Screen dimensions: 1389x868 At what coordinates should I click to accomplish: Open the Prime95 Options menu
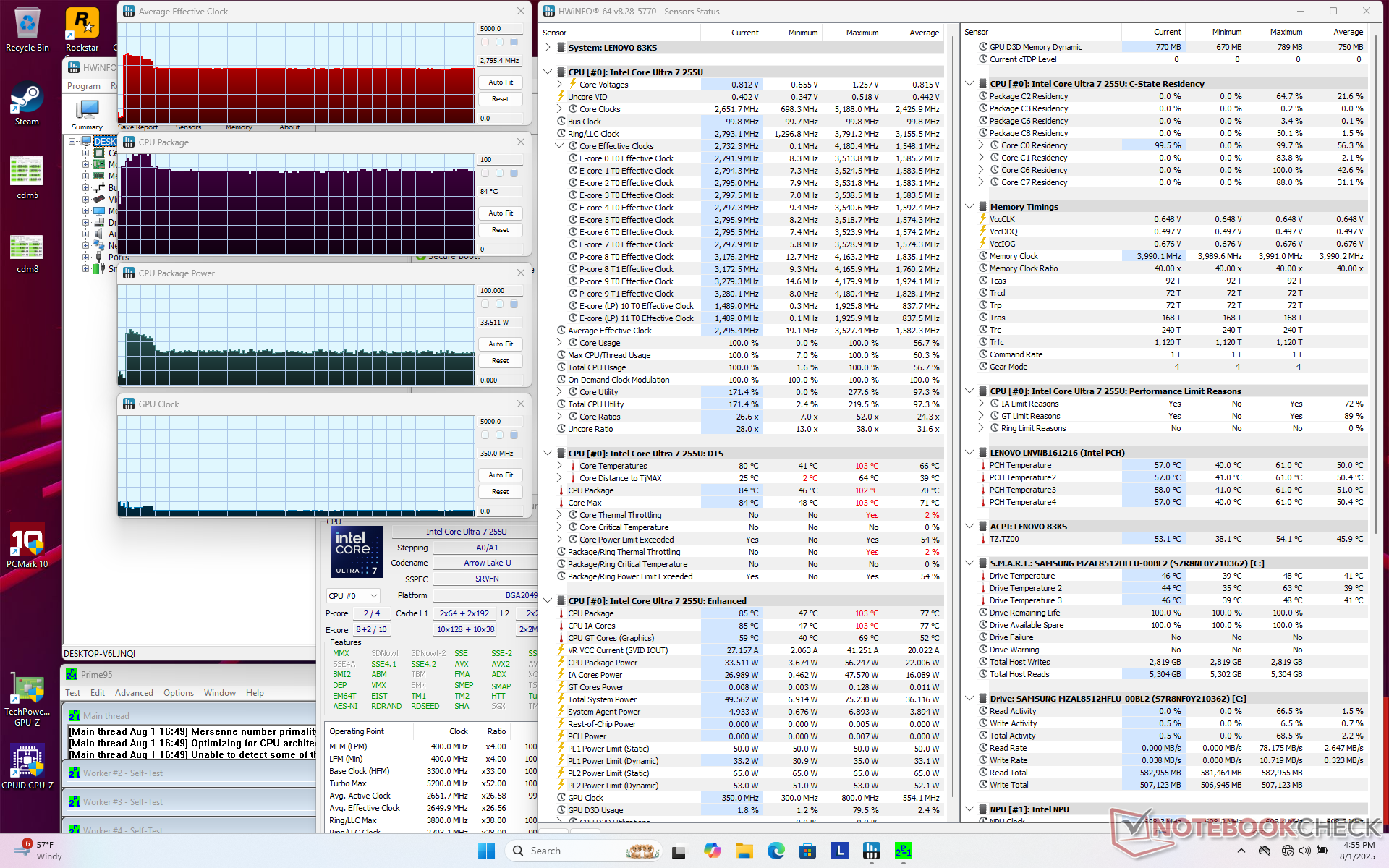tap(178, 693)
